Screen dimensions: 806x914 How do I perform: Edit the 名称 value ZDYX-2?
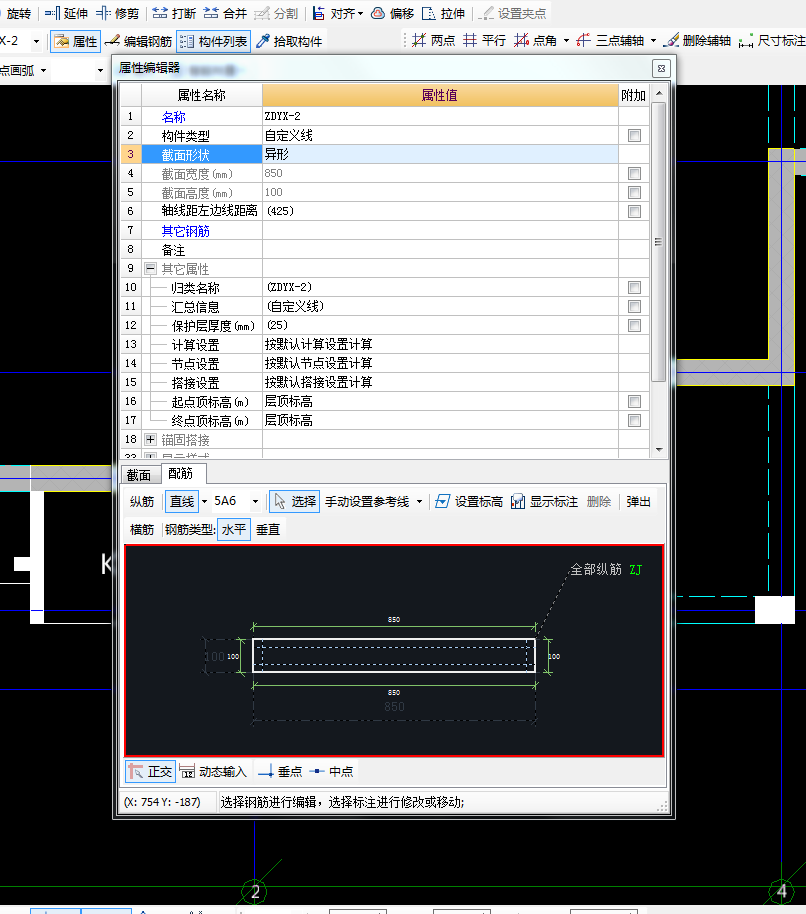pyautogui.click(x=440, y=116)
